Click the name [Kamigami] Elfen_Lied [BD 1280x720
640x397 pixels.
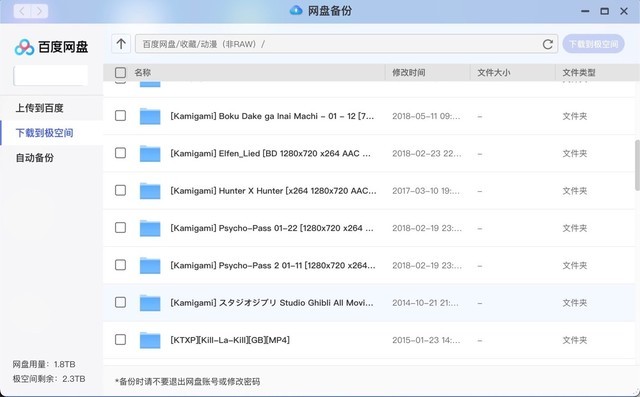point(271,154)
